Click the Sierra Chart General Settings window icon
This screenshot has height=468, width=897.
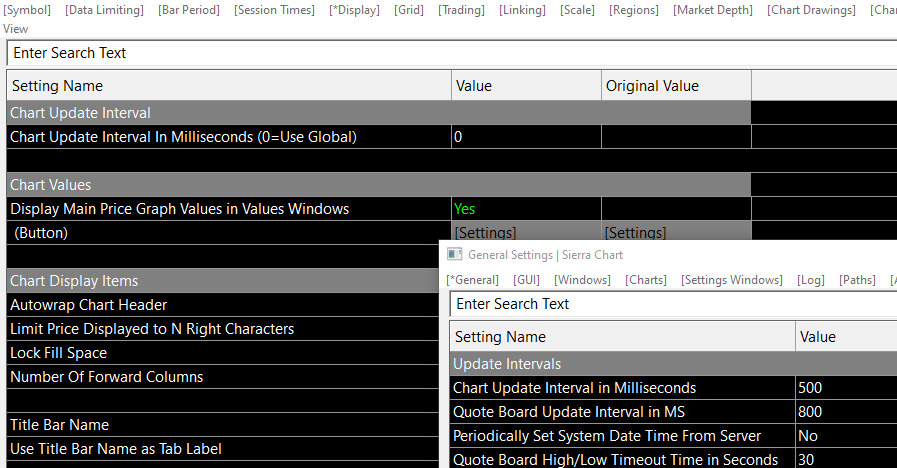(x=454, y=255)
